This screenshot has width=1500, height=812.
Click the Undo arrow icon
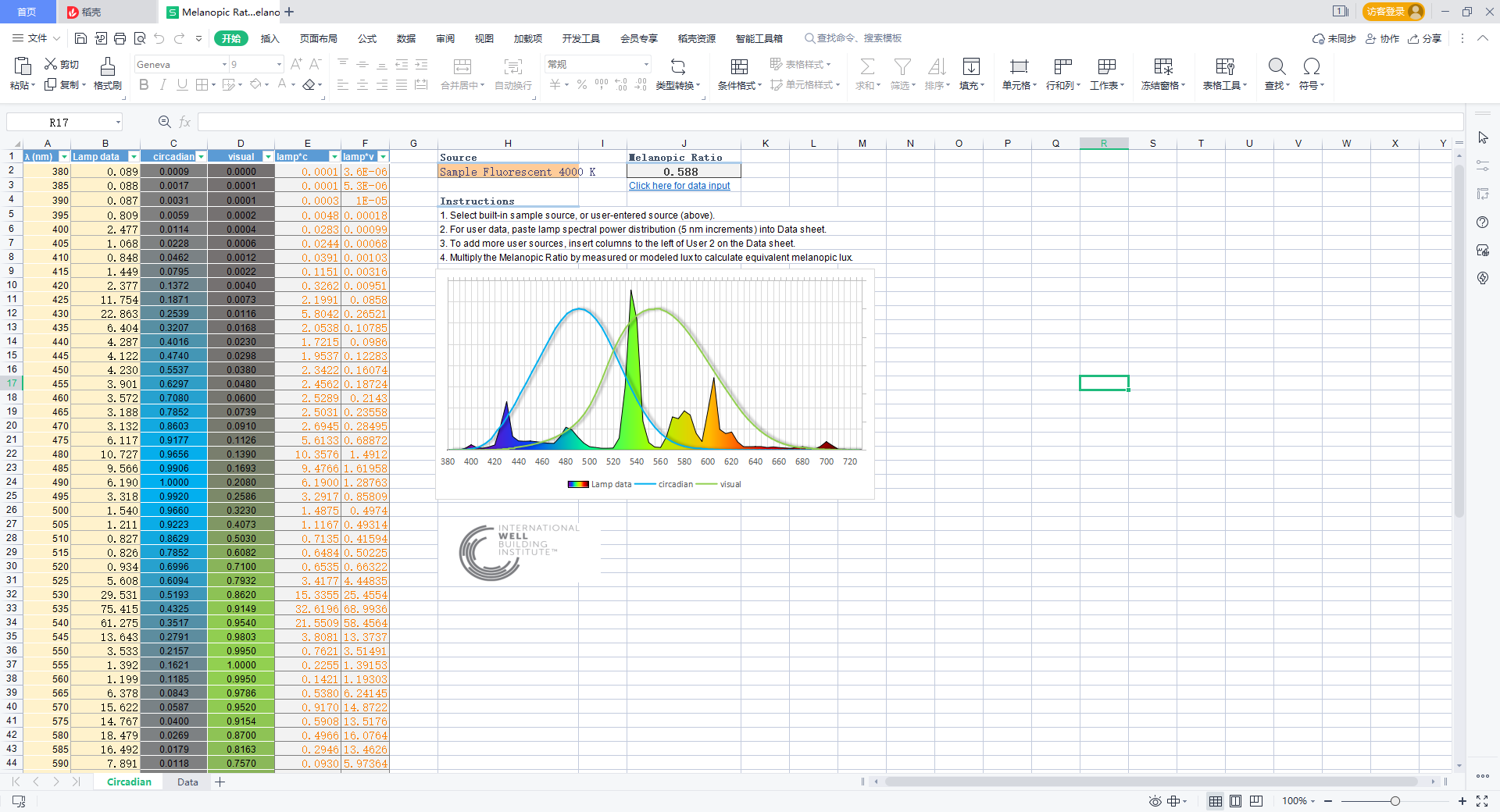tap(159, 38)
